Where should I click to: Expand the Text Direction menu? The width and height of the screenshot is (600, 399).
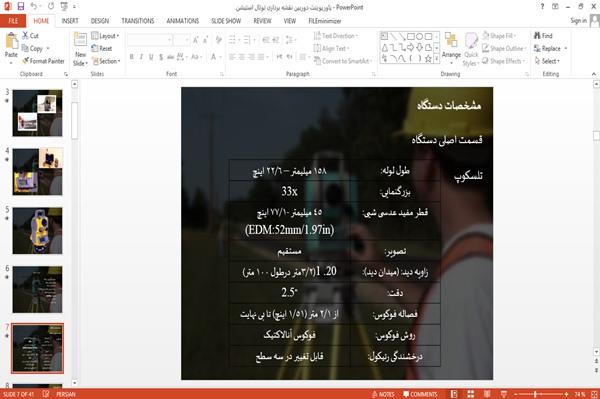[336, 36]
